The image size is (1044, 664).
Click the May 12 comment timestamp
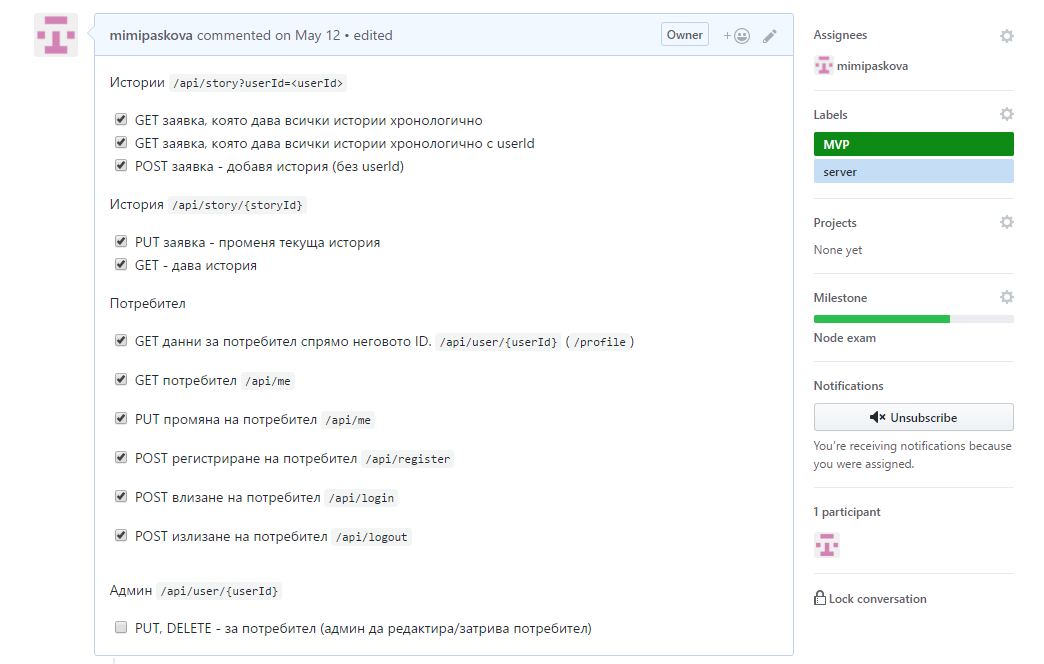[317, 35]
